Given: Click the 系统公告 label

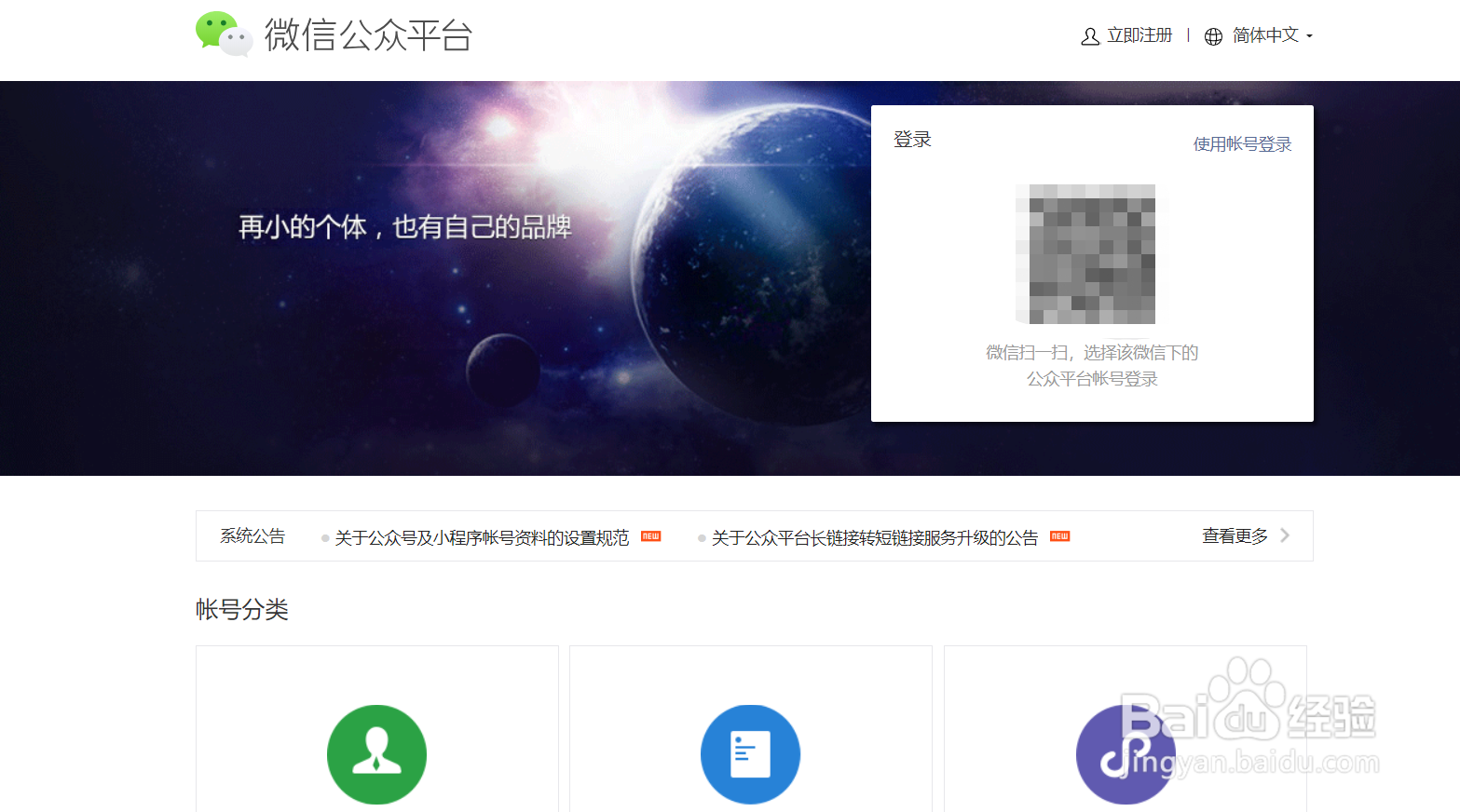Looking at the screenshot, I should pyautogui.click(x=252, y=536).
